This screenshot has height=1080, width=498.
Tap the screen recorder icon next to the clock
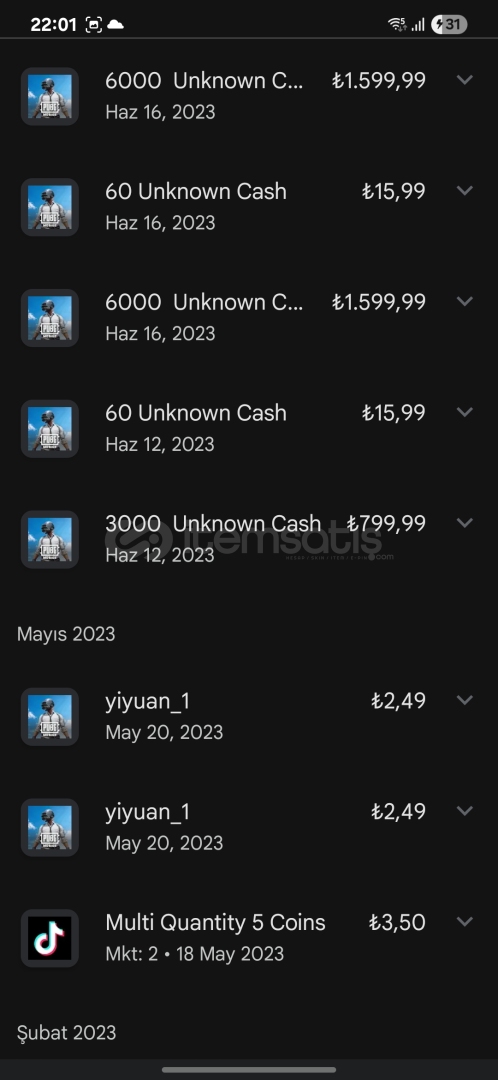click(x=94, y=25)
